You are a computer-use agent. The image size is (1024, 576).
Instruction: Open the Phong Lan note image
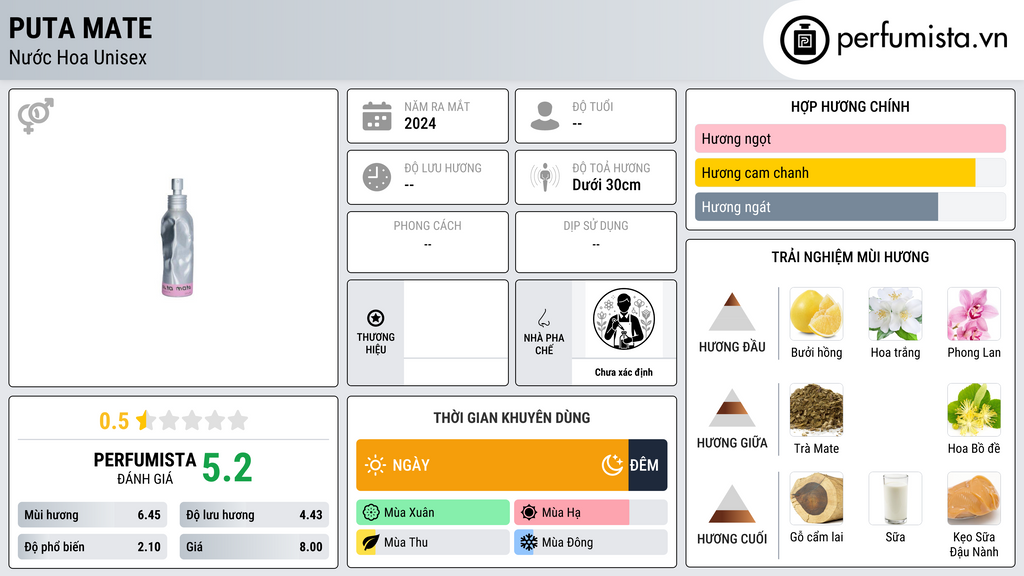pos(974,314)
